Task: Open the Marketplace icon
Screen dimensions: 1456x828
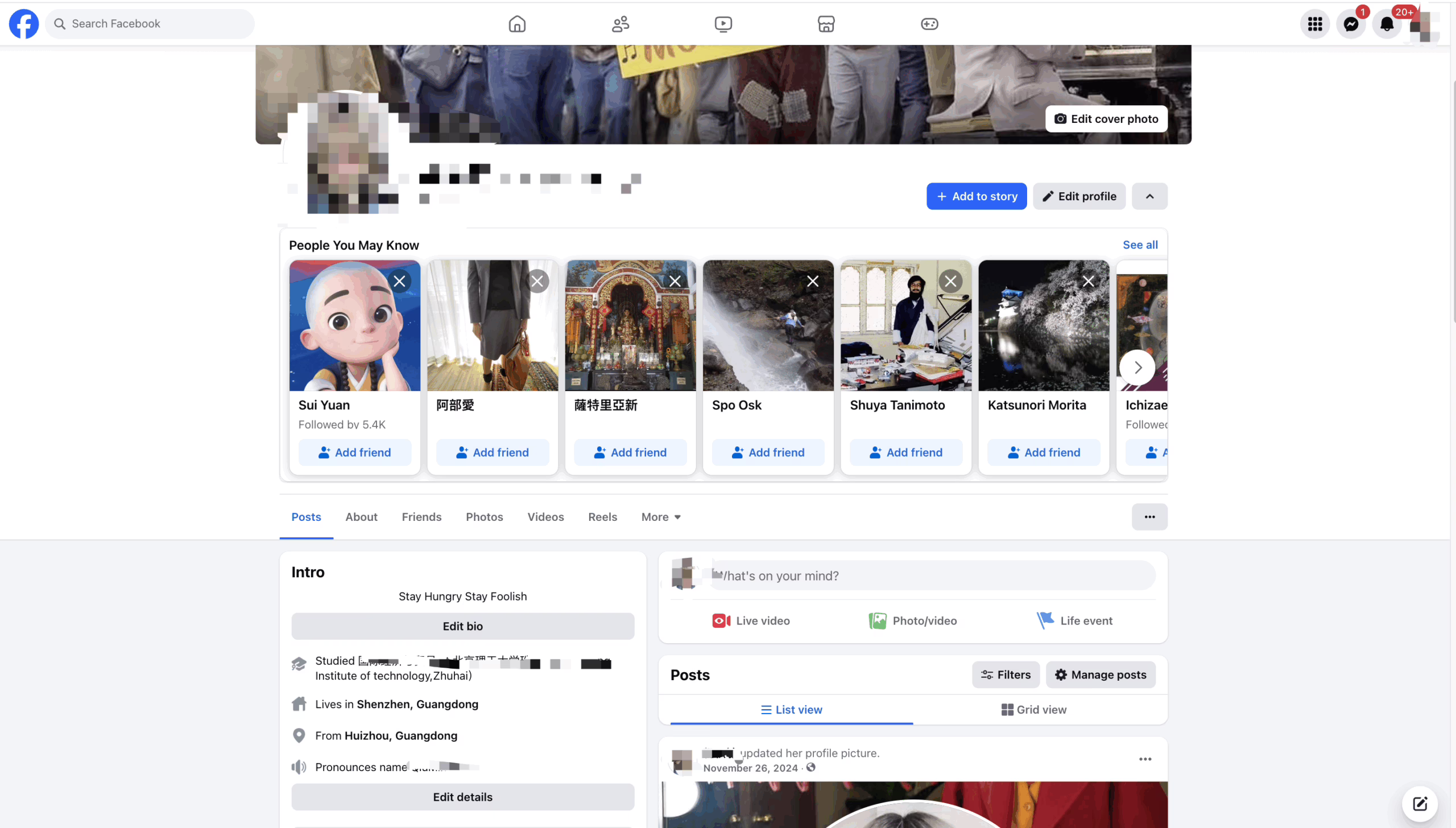Action: [826, 24]
